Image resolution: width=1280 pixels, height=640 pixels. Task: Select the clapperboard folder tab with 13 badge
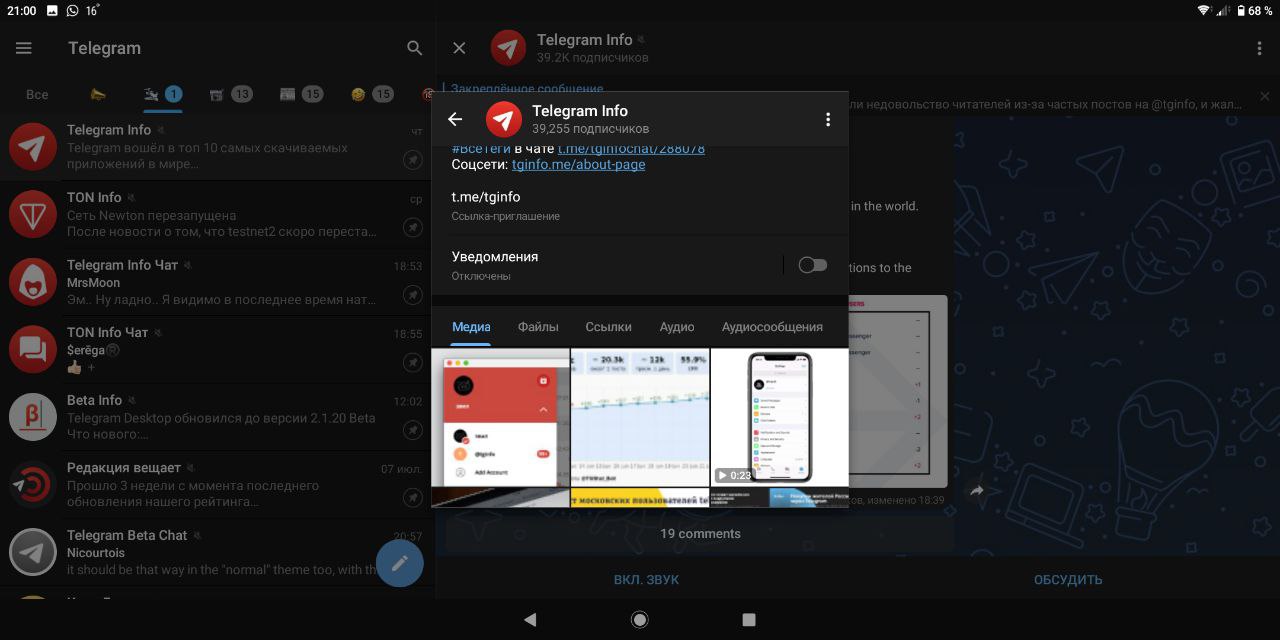click(230, 94)
